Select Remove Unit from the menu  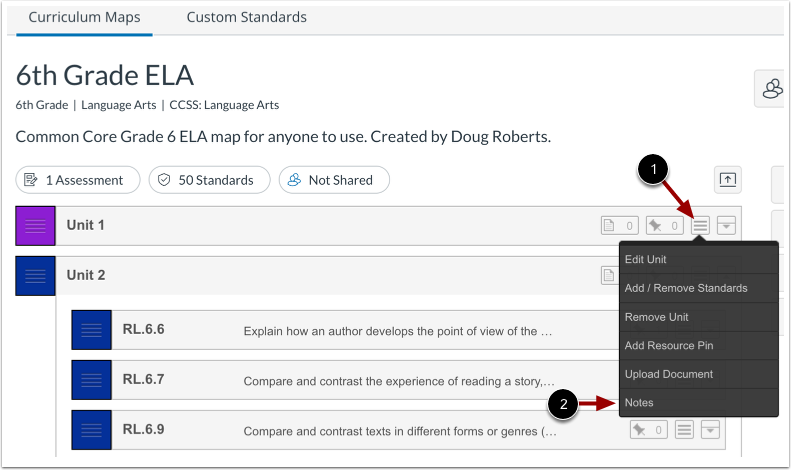point(656,317)
